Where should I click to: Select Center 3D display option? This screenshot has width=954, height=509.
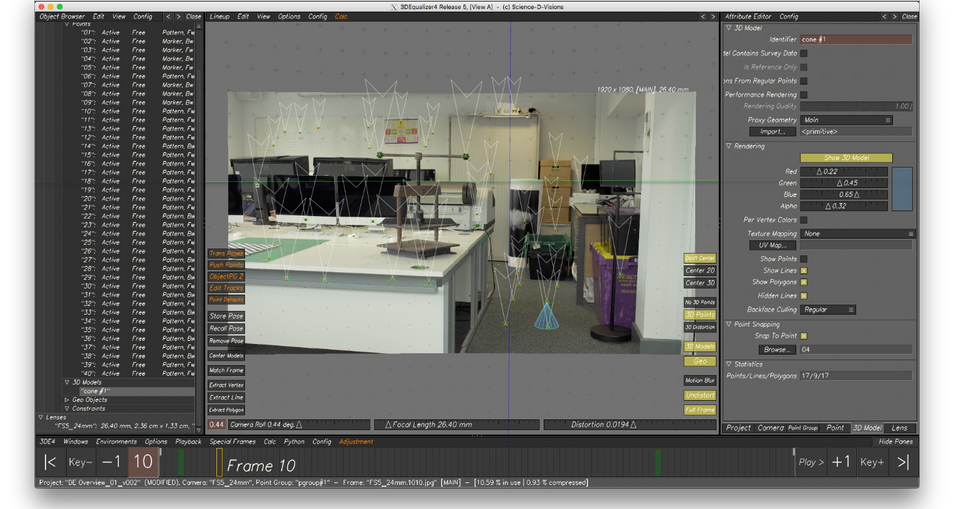coord(700,283)
